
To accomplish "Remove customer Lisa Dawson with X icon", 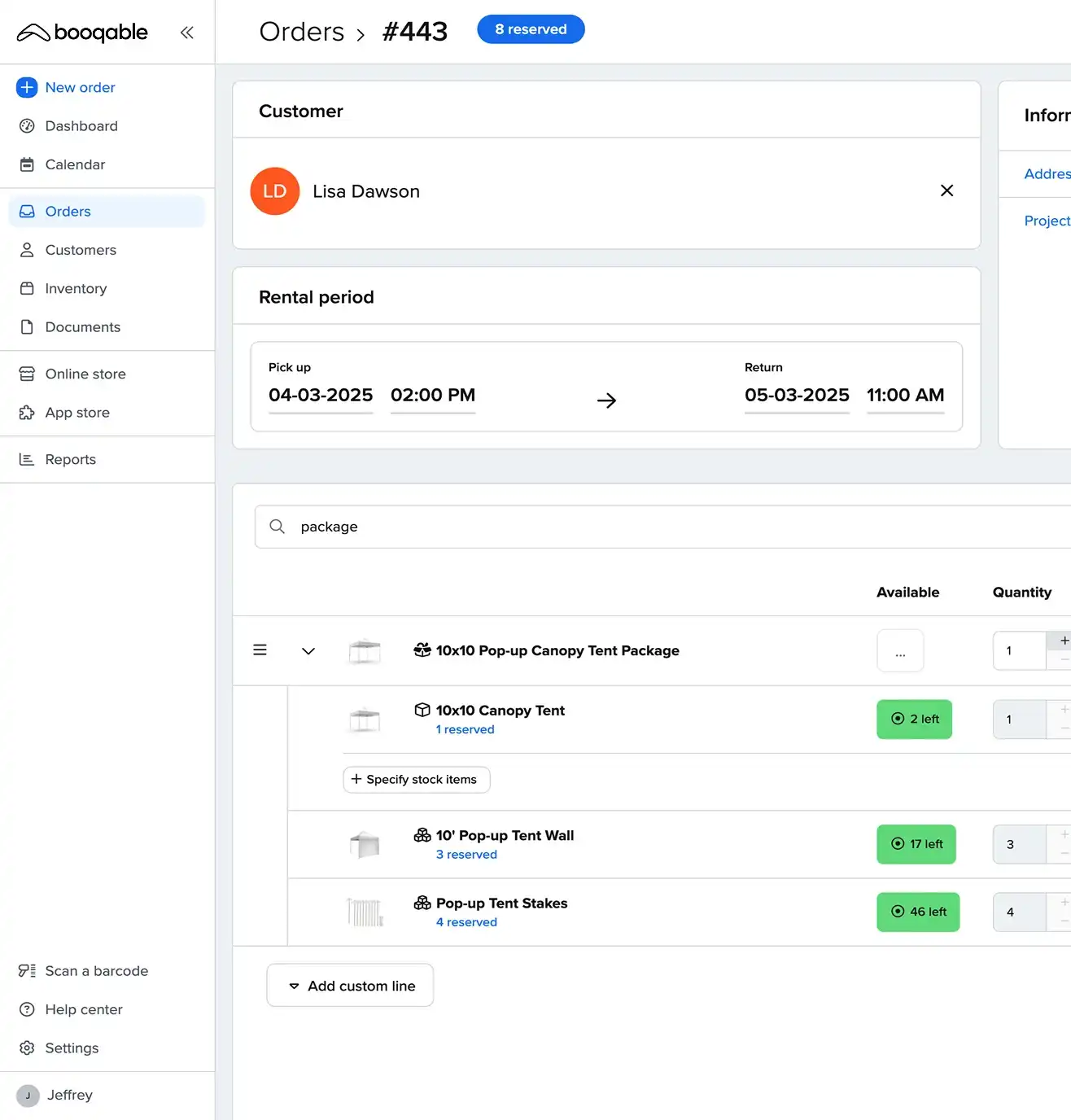I will point(946,190).
